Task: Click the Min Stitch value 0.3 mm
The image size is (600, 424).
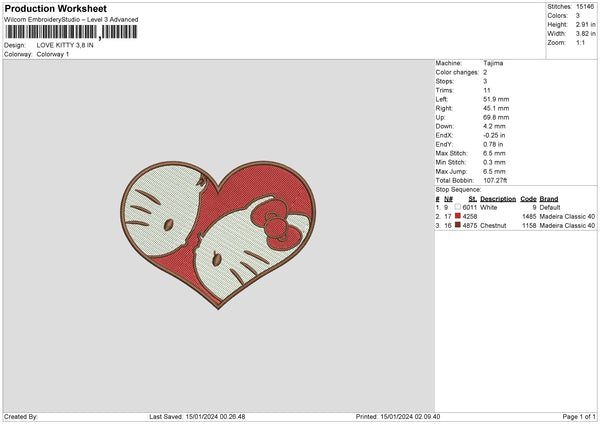Action: (x=494, y=162)
